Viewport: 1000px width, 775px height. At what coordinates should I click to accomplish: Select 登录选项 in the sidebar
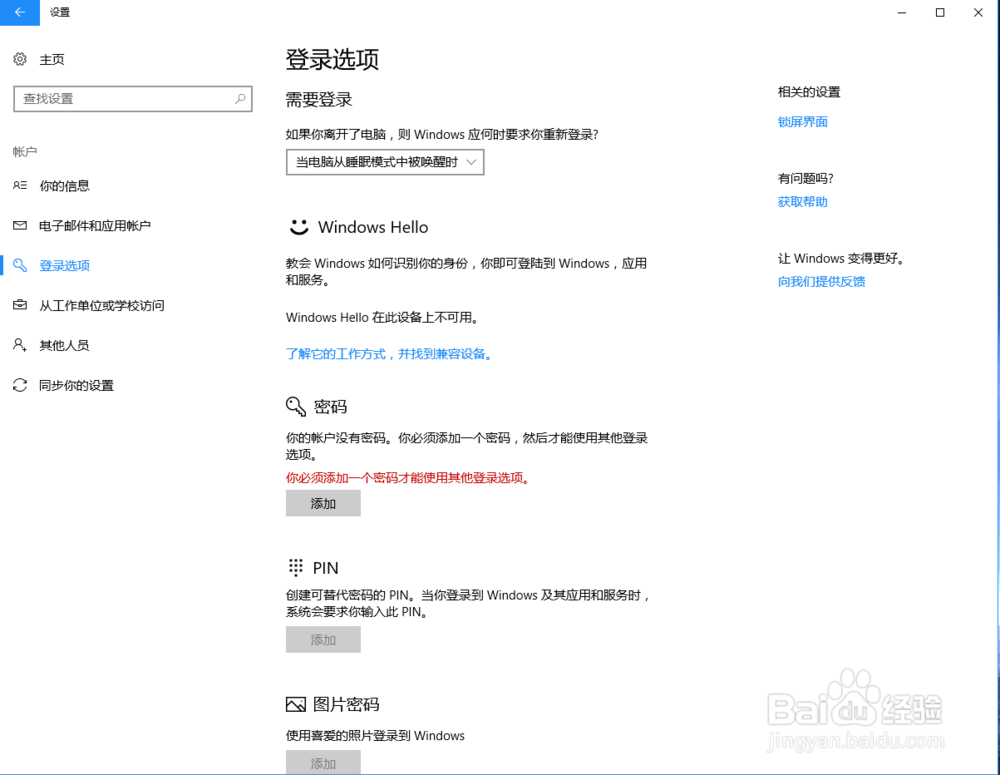tap(64, 265)
